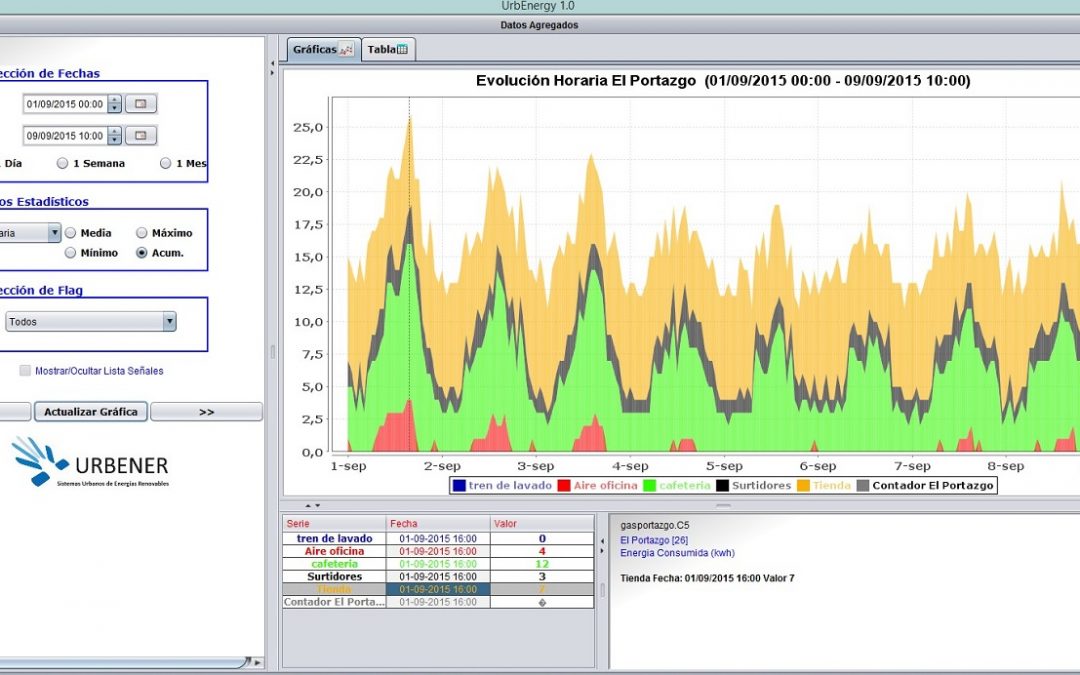The width and height of the screenshot is (1080, 675).
Task: Switch to the Gráficas tab
Action: pos(322,50)
